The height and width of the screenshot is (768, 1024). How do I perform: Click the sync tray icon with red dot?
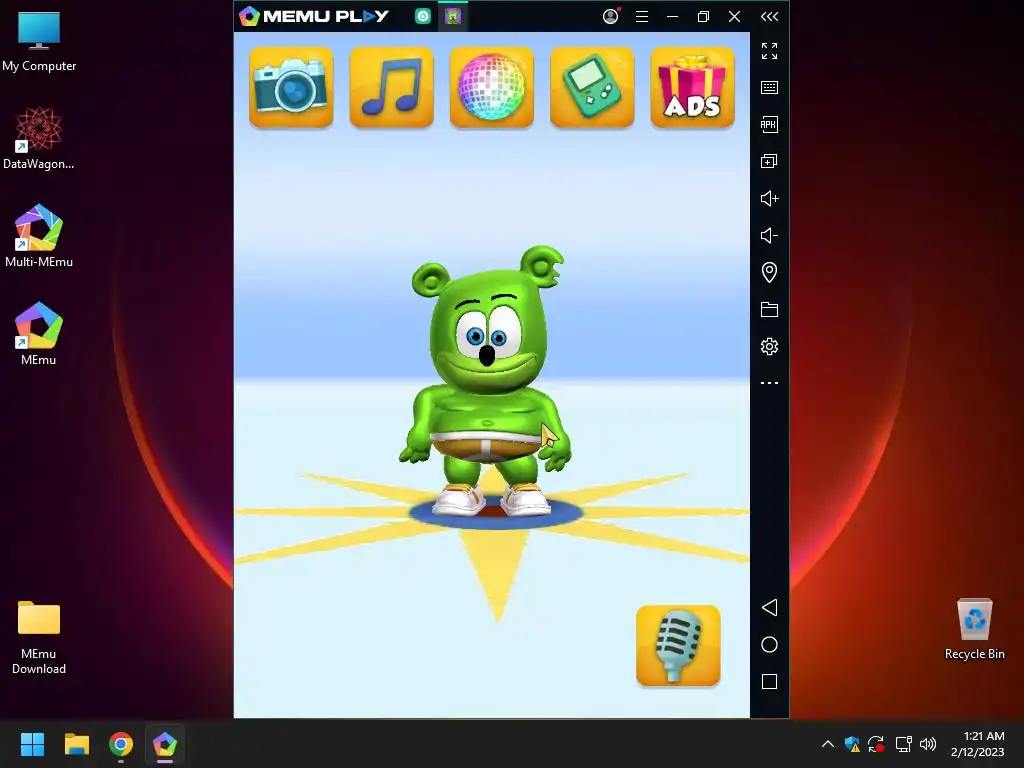(x=876, y=744)
